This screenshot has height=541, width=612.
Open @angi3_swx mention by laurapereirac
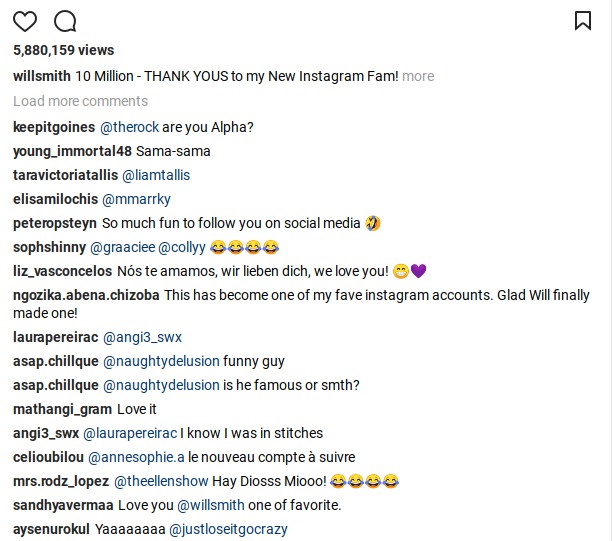click(142, 337)
